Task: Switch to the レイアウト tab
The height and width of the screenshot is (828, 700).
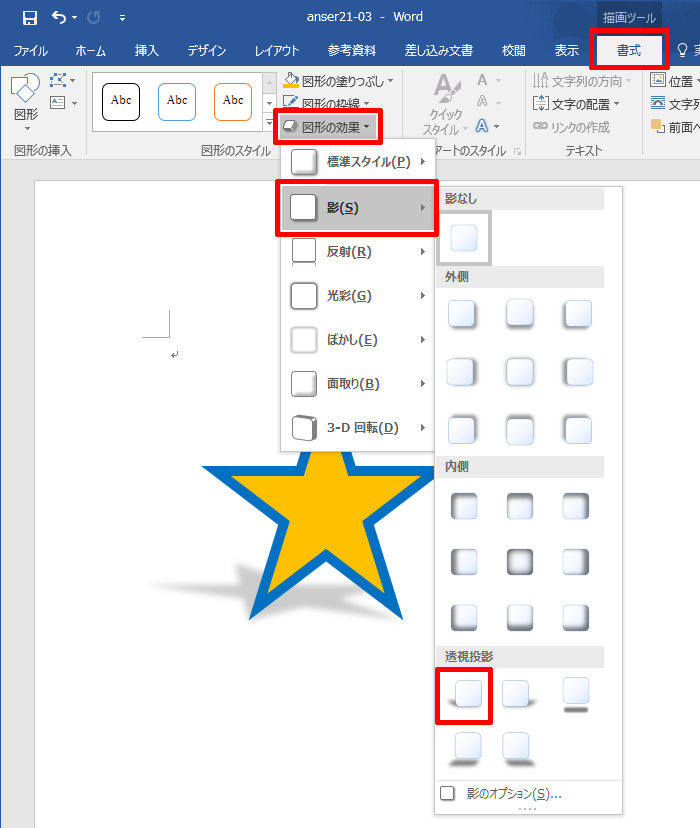Action: [277, 51]
